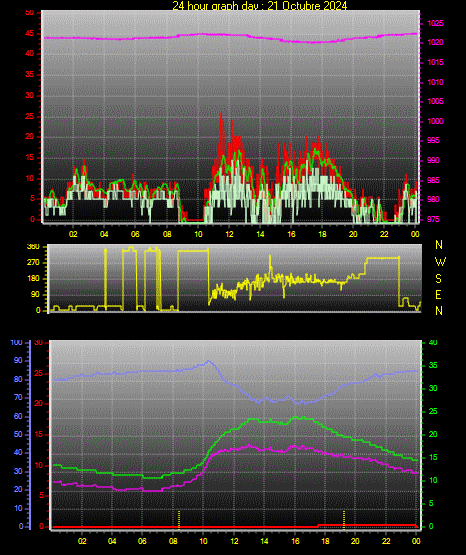Click the 1000 pressure axis label
The height and width of the screenshot is (555, 466).
[435, 121]
